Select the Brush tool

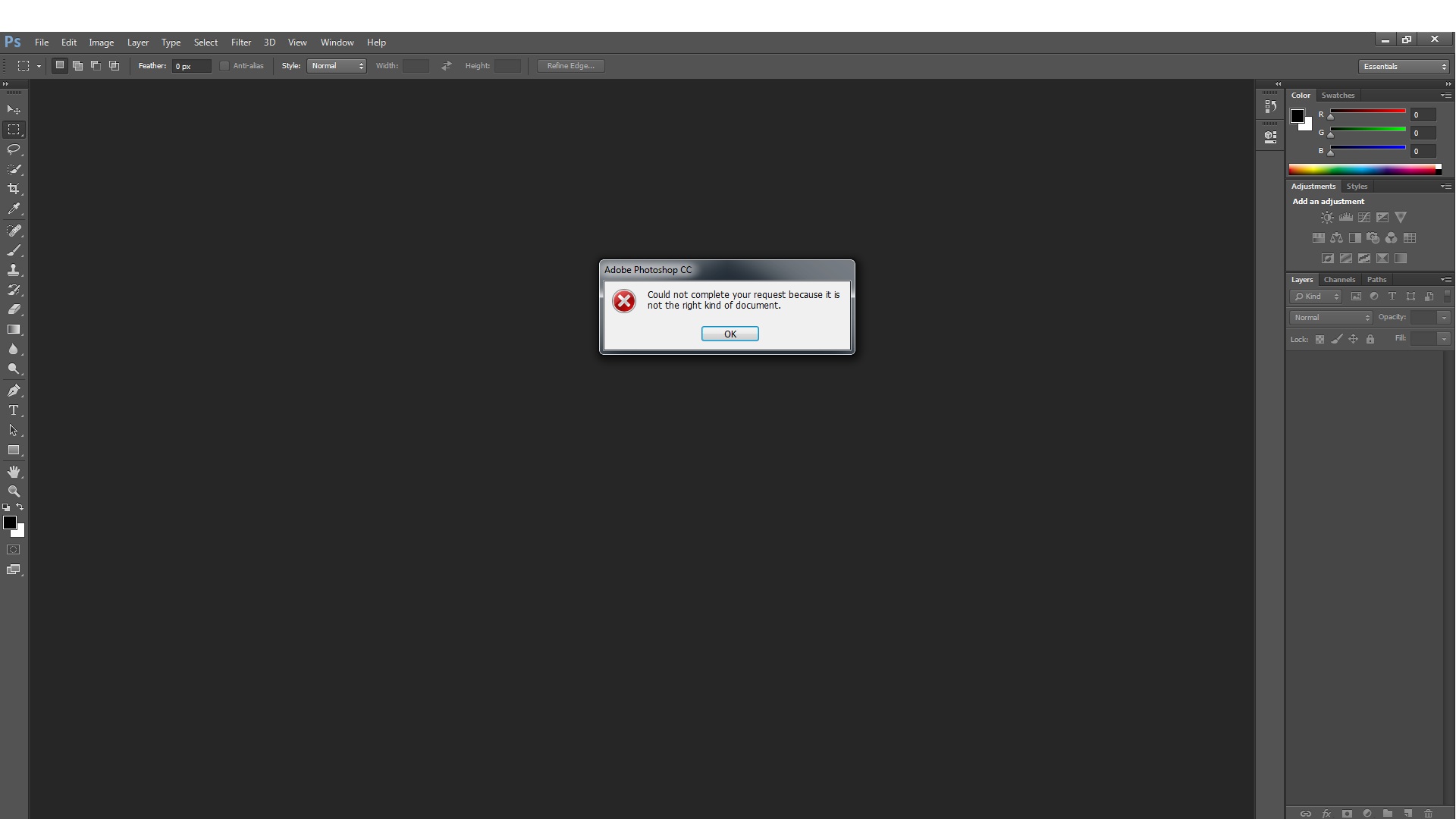click(14, 250)
